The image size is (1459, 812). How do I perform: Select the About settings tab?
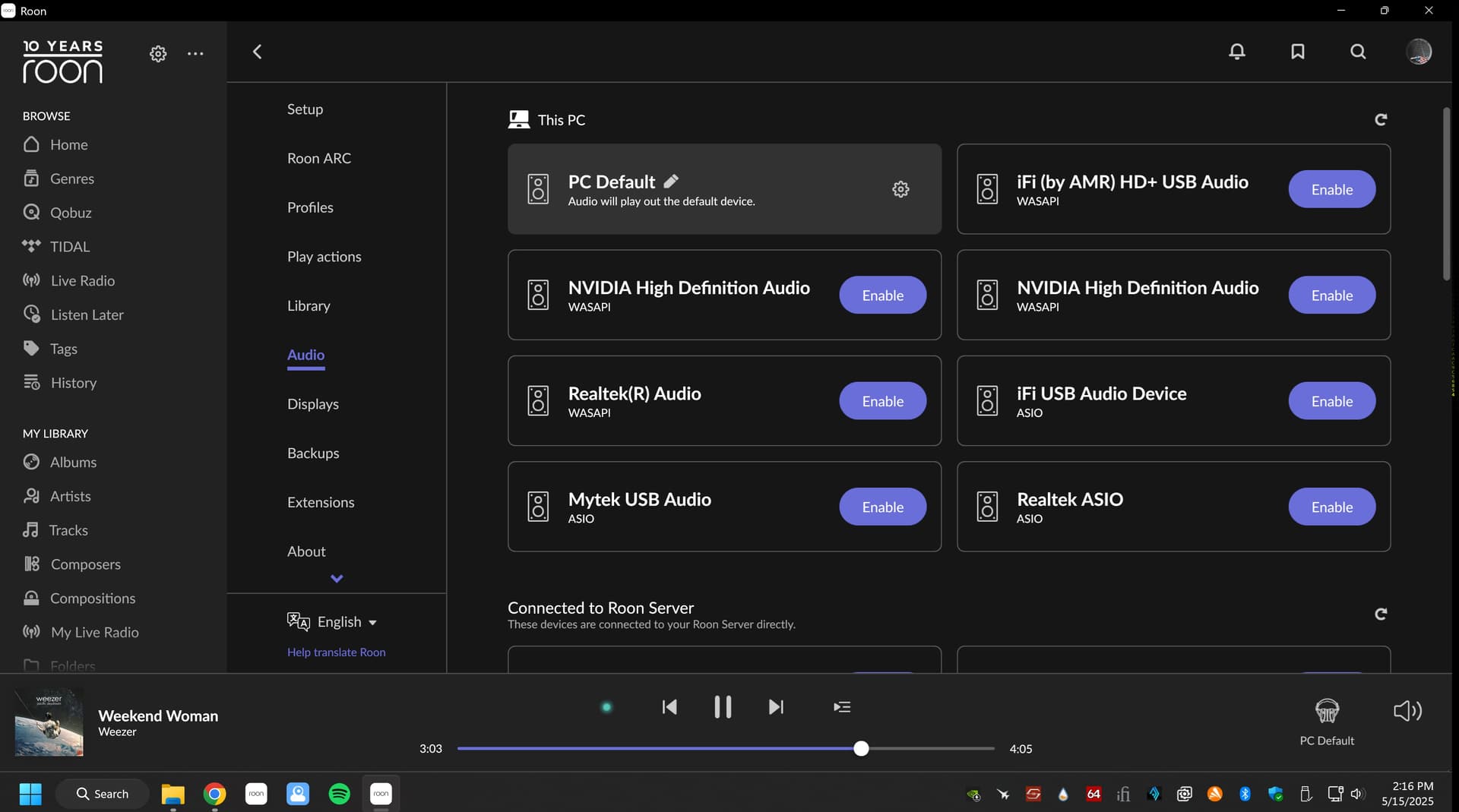coord(306,551)
